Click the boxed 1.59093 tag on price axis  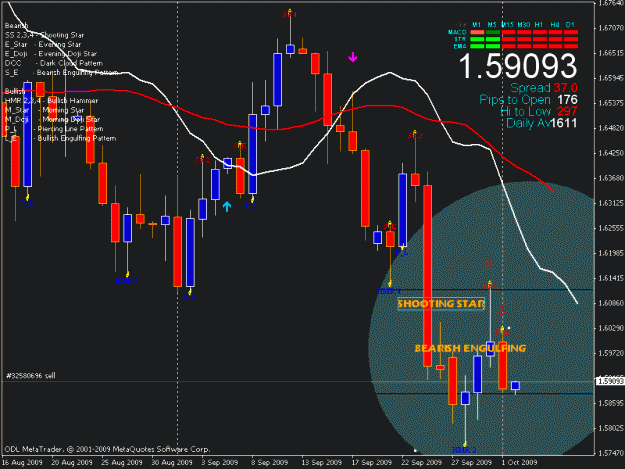pos(609,381)
